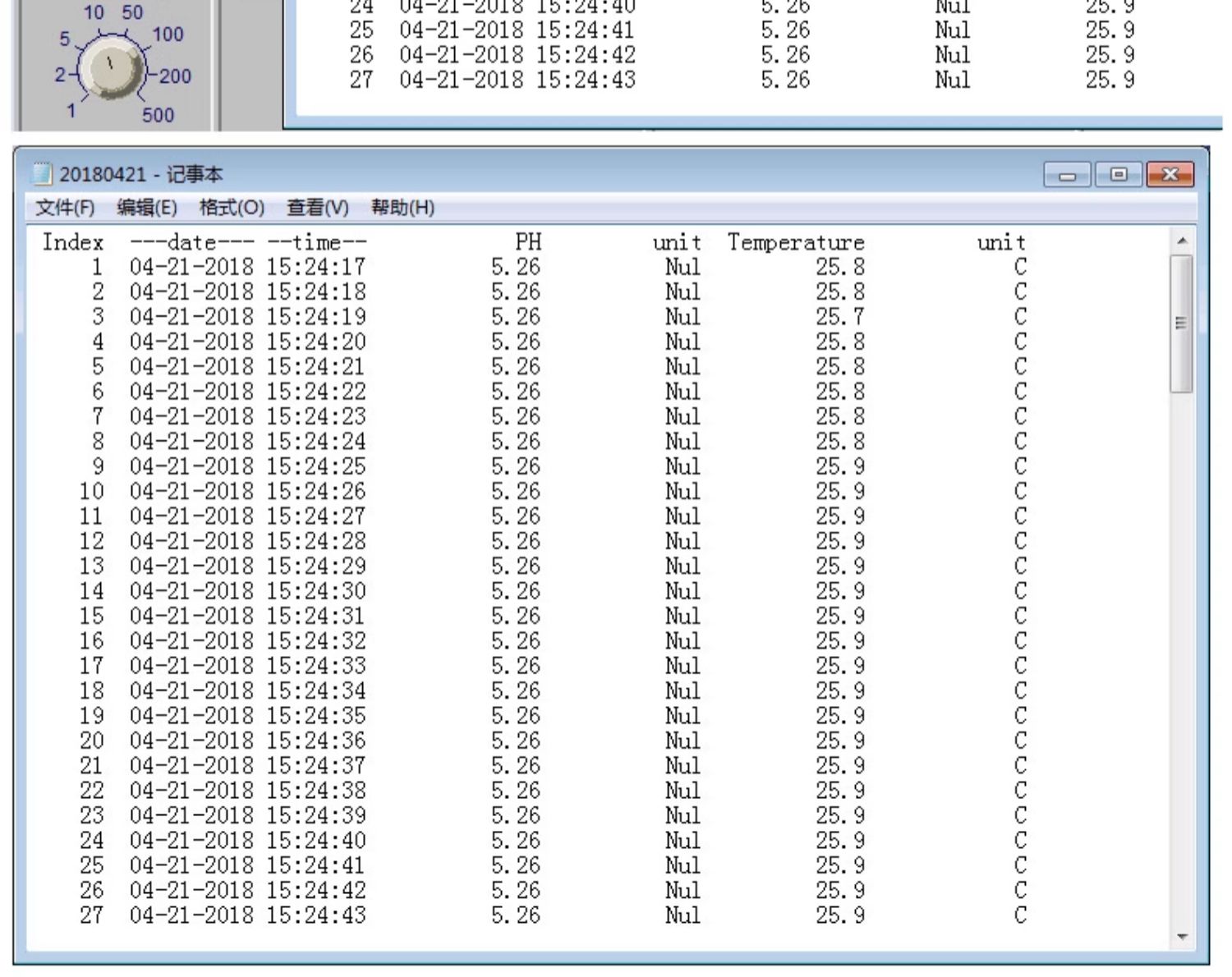
Task: Click timestamp 15:24:36 in Notepad row 20
Action: pyautogui.click(x=316, y=741)
